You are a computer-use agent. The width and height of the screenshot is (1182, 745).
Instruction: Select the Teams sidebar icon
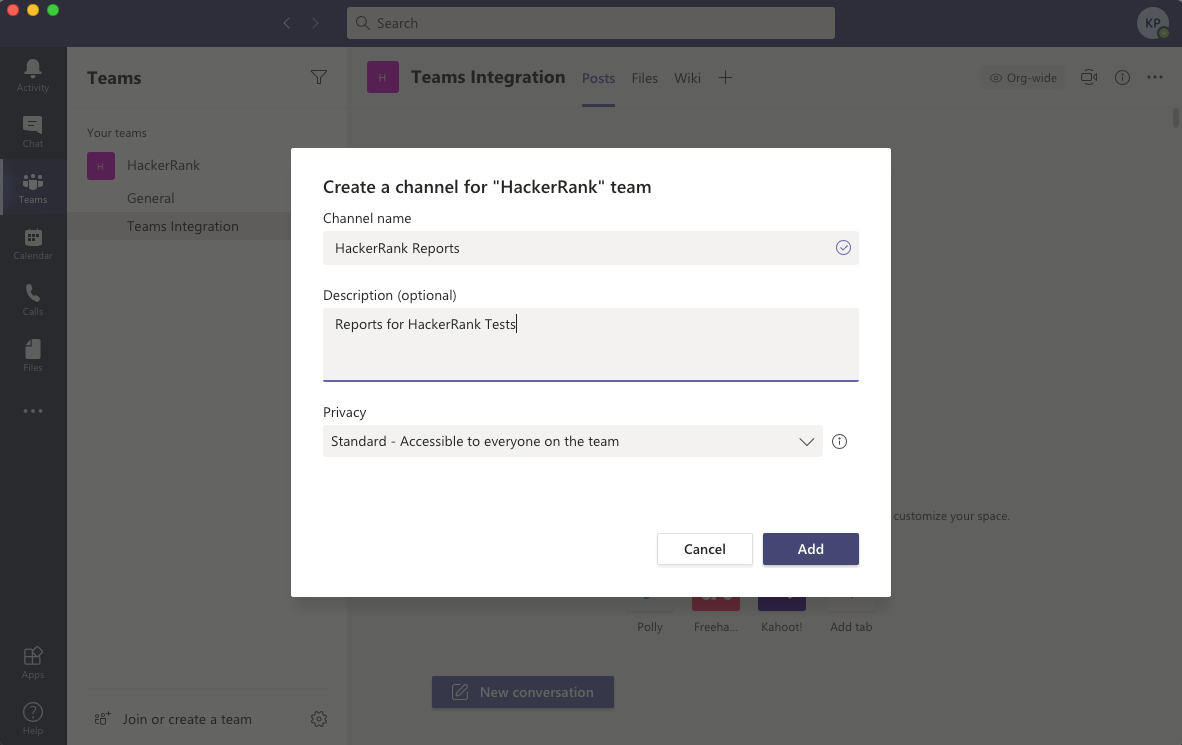(x=32, y=188)
